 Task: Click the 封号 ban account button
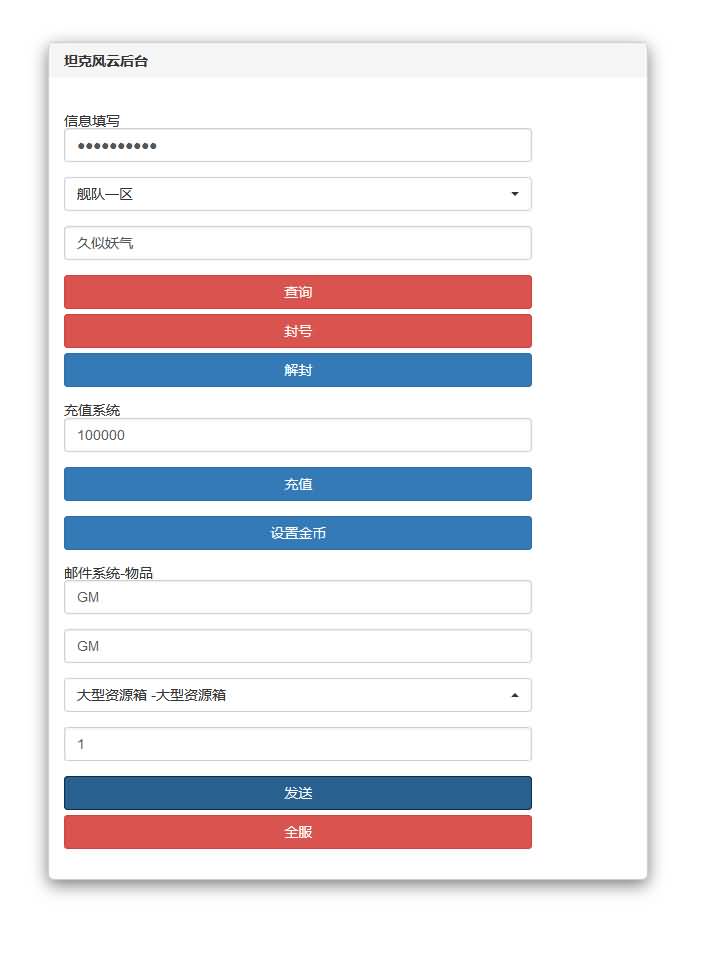click(297, 331)
